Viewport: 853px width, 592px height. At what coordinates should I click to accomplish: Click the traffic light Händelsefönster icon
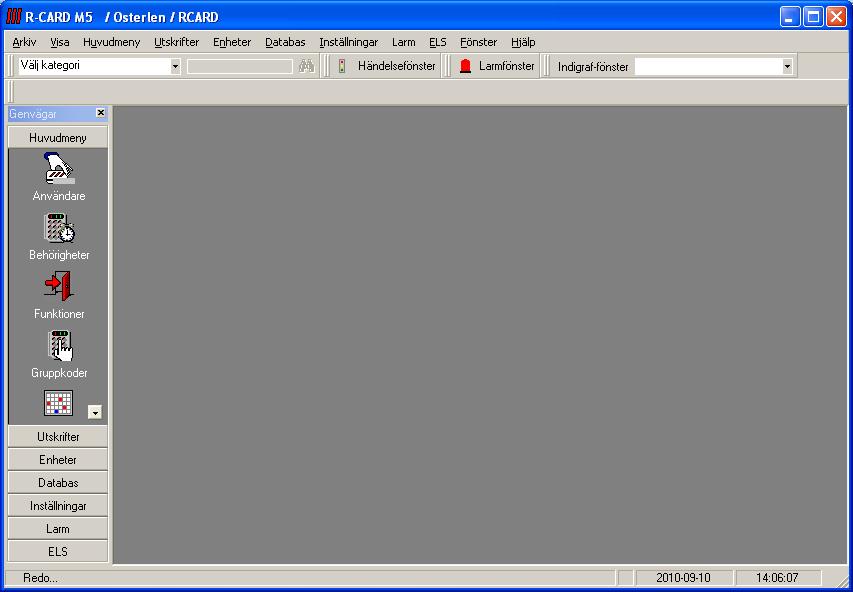click(342, 66)
